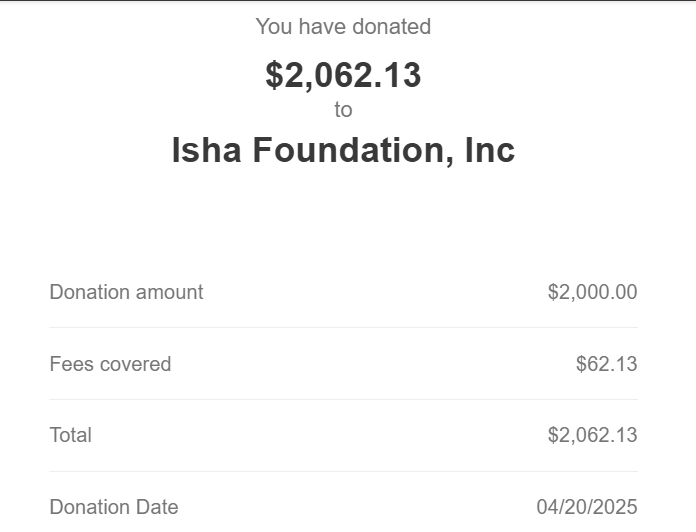Click divider line below Total row

tap(343, 471)
